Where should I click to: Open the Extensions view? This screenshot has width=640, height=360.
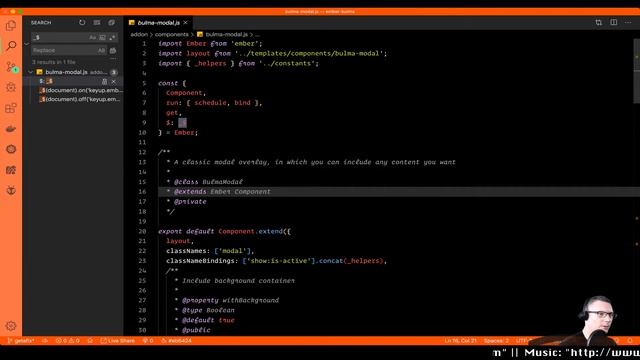tap(11, 108)
